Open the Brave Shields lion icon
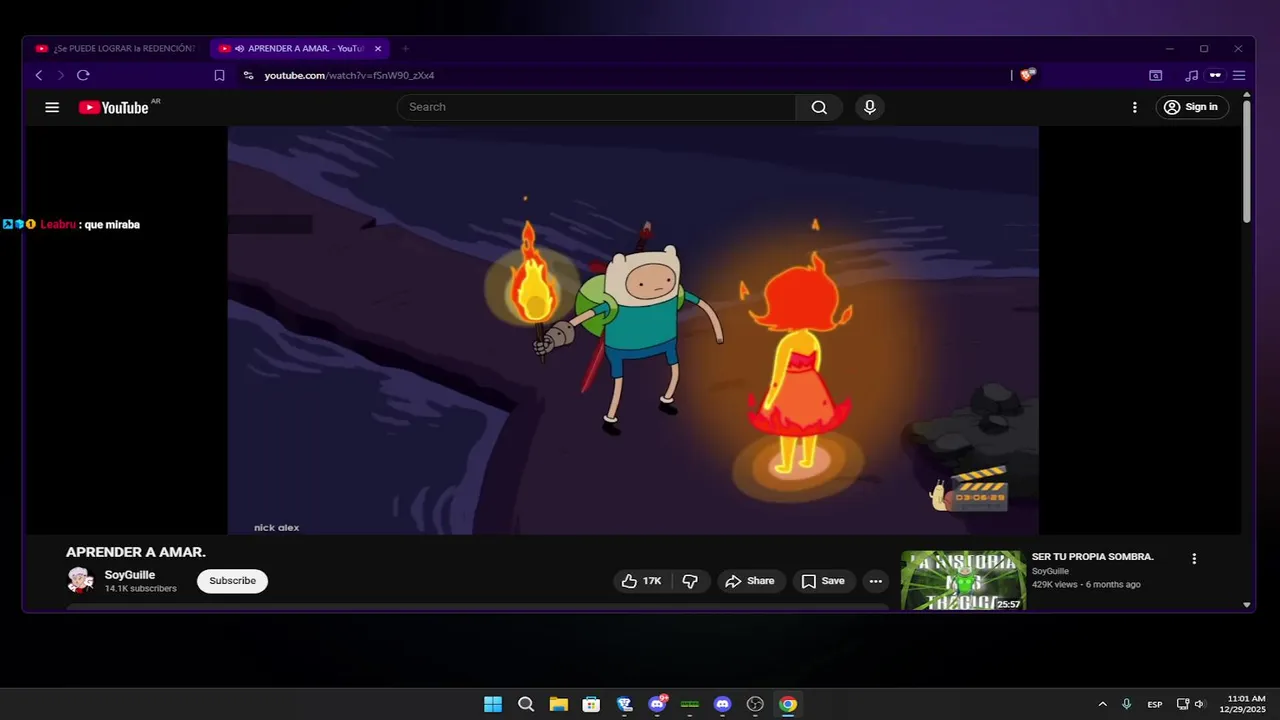Viewport: 1280px width, 720px height. pyautogui.click(x=1027, y=75)
